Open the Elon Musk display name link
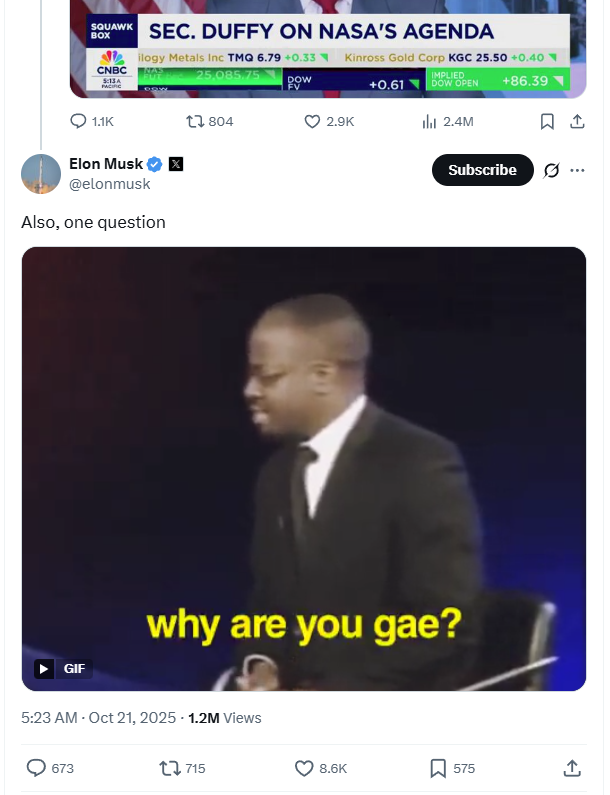This screenshot has width=610, height=795. click(x=106, y=164)
